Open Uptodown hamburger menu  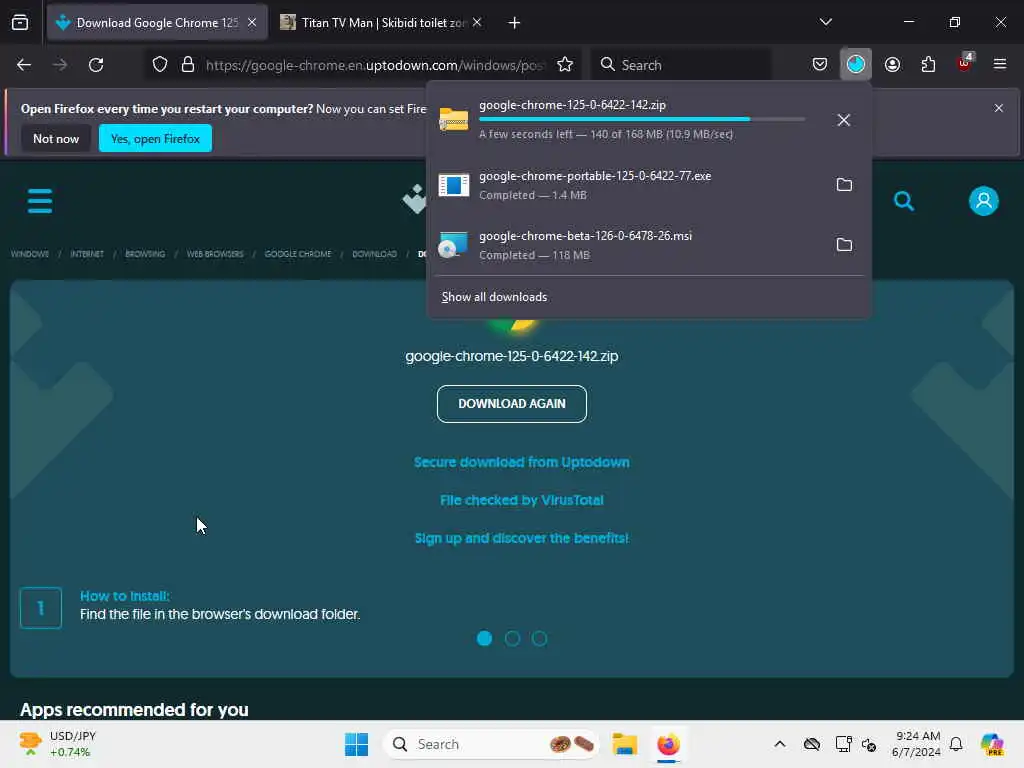click(40, 201)
